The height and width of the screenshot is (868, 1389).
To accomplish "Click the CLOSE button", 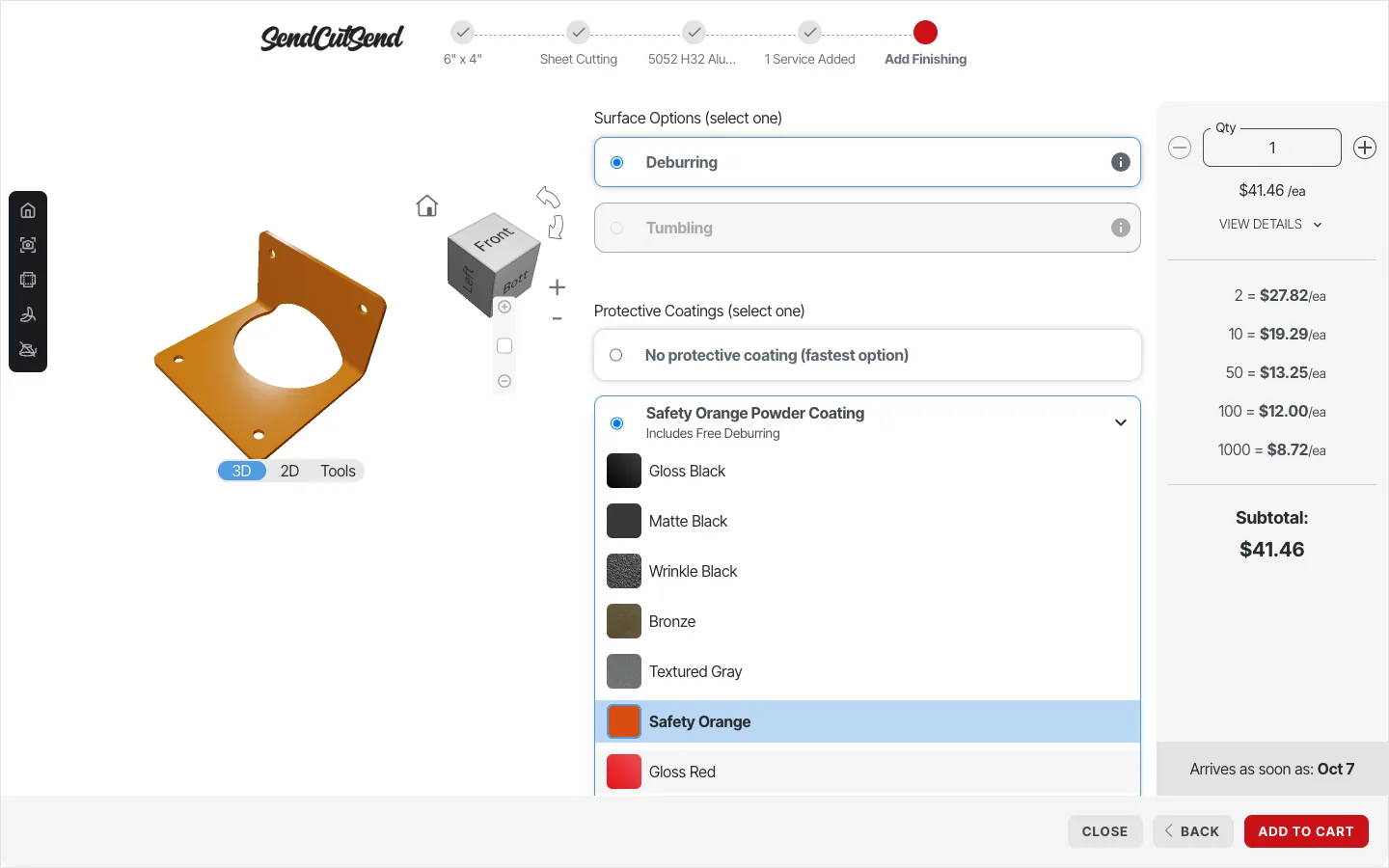I will [x=1104, y=831].
